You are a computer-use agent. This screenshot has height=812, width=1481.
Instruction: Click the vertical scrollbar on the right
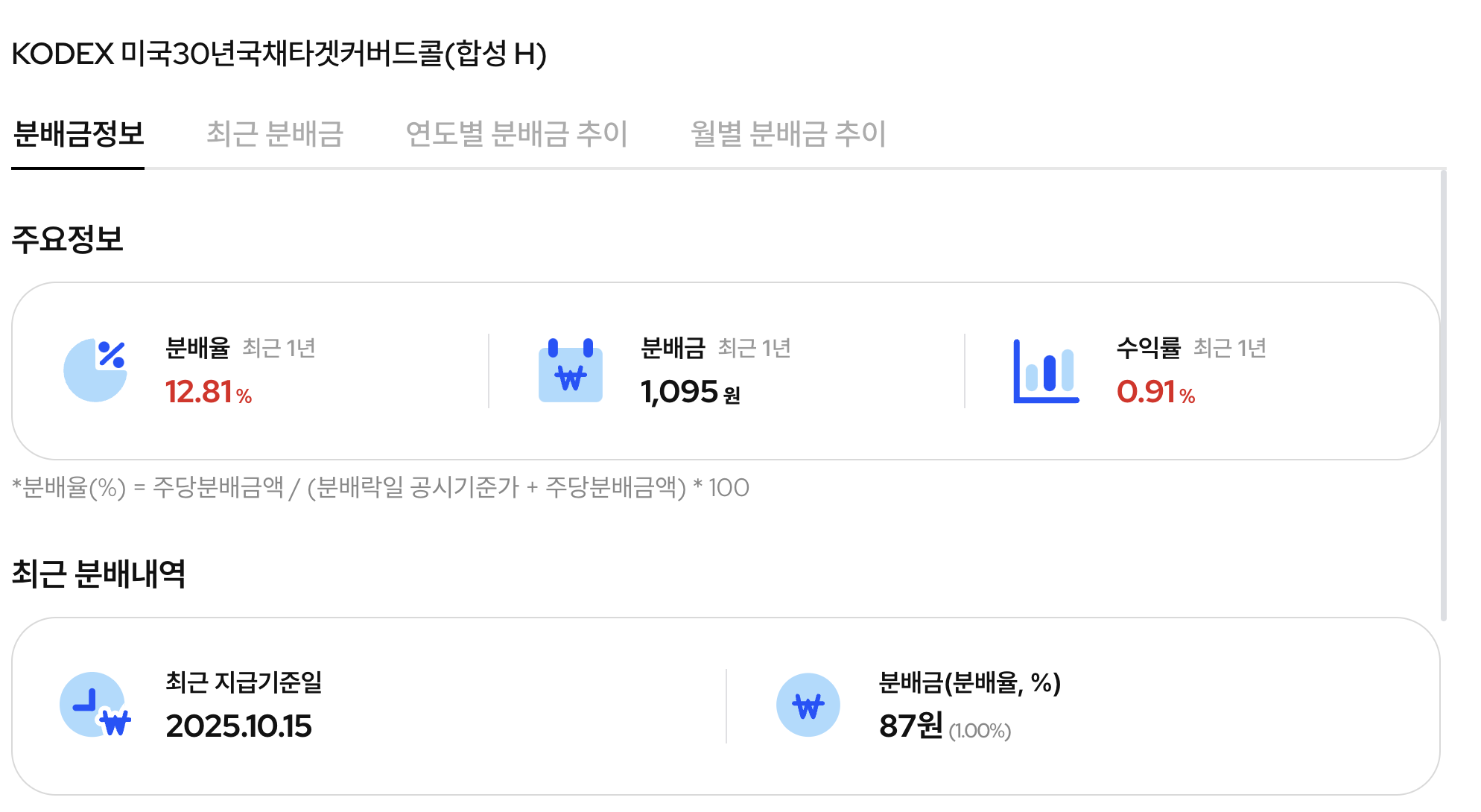pyautogui.click(x=1443, y=395)
